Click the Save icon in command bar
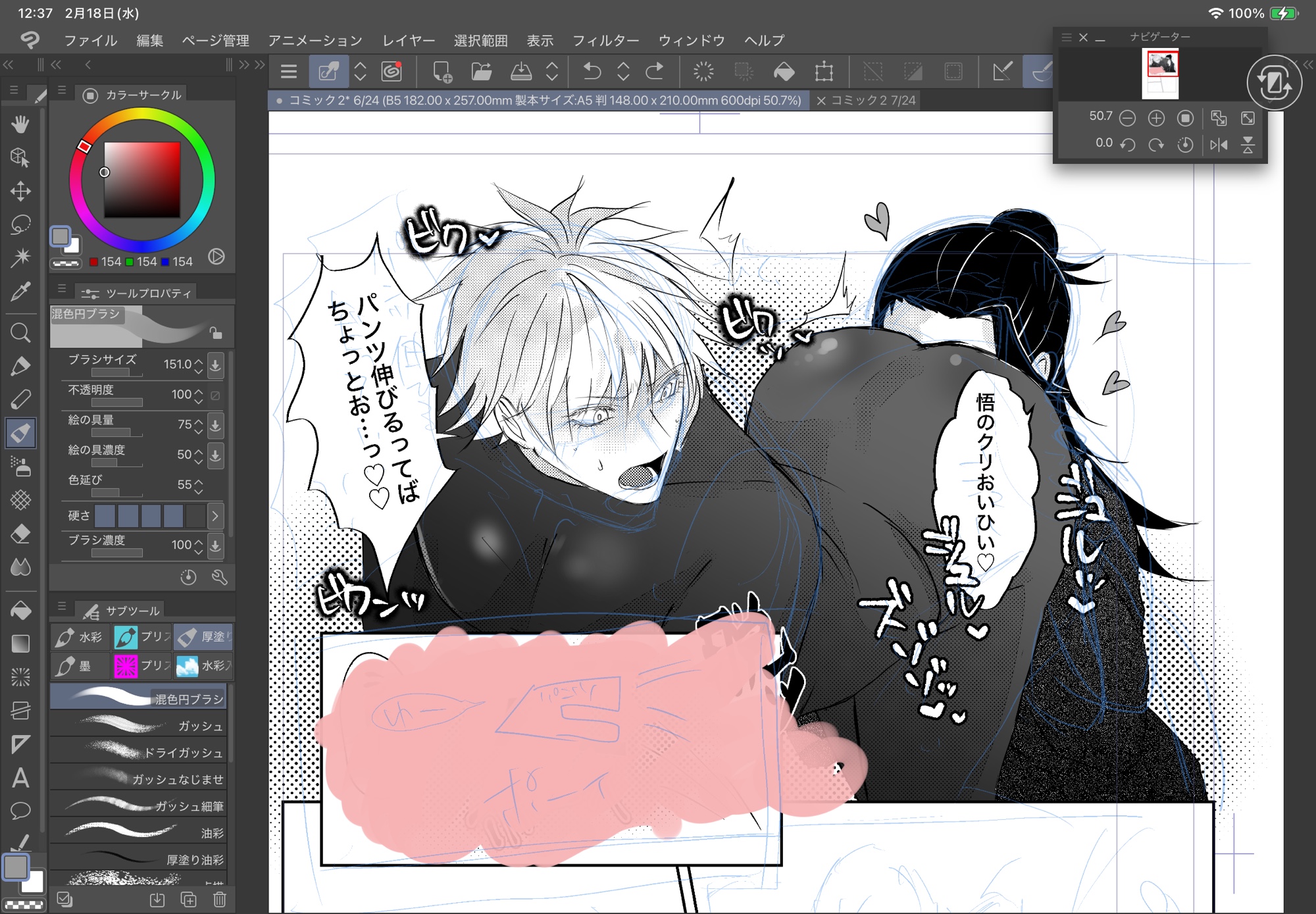This screenshot has width=1316, height=914. (521, 71)
